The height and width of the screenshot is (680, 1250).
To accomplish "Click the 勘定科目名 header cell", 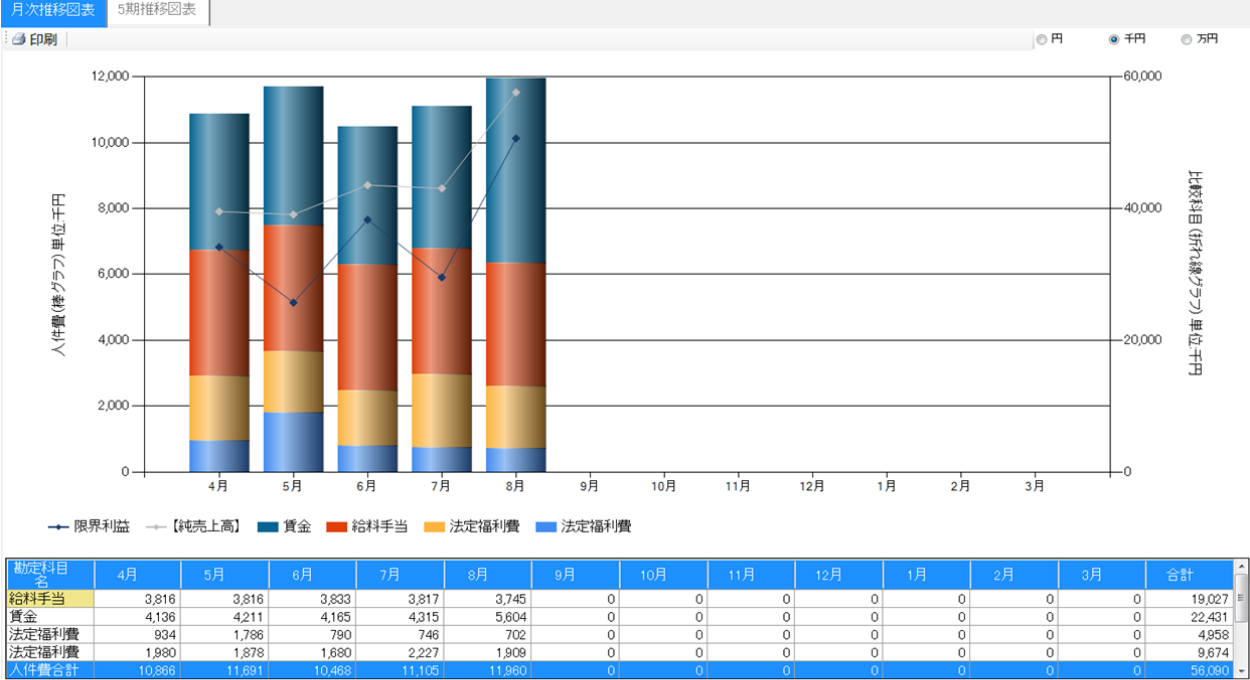I will coord(50,574).
